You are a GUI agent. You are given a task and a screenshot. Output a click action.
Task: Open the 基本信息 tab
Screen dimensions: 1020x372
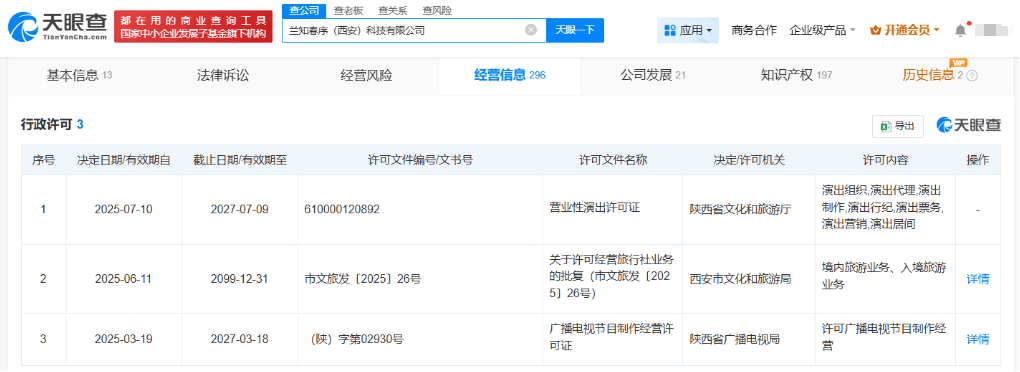[79, 75]
